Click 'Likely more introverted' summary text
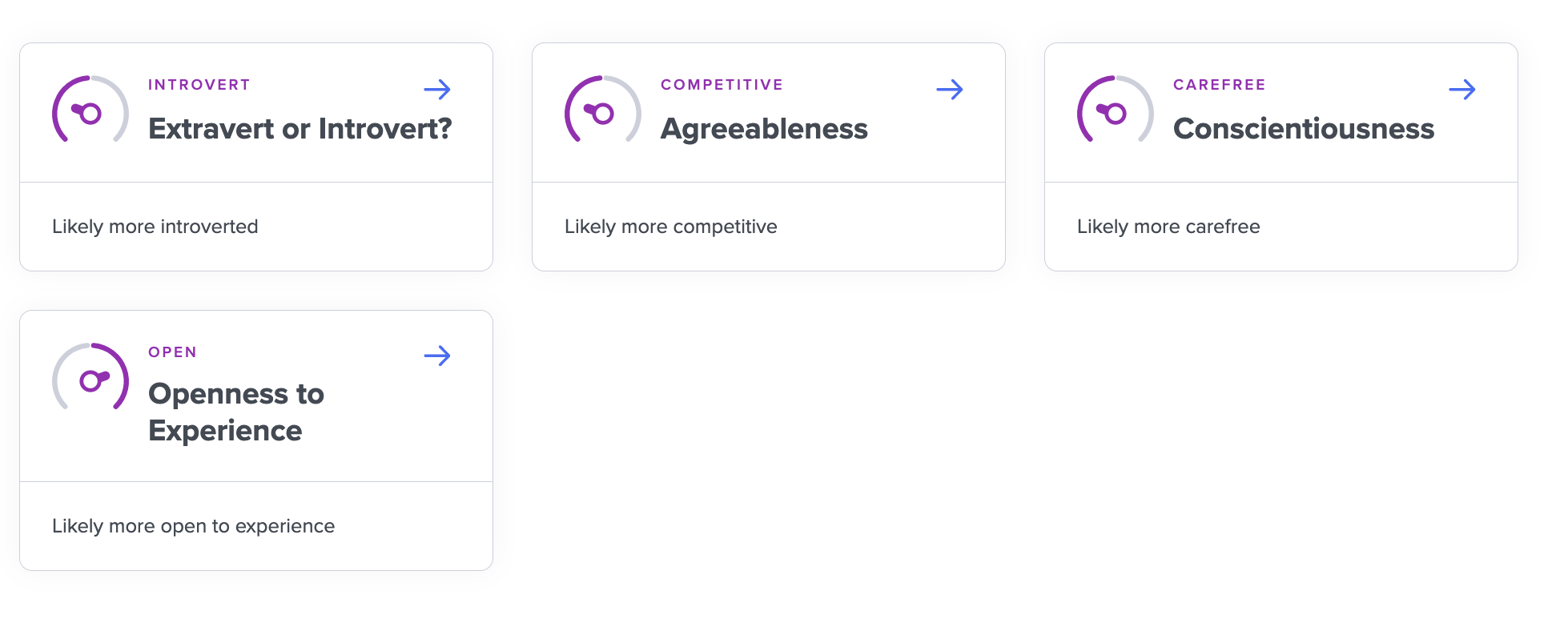Image resolution: width=1568 pixels, height=639 pixels. click(155, 227)
